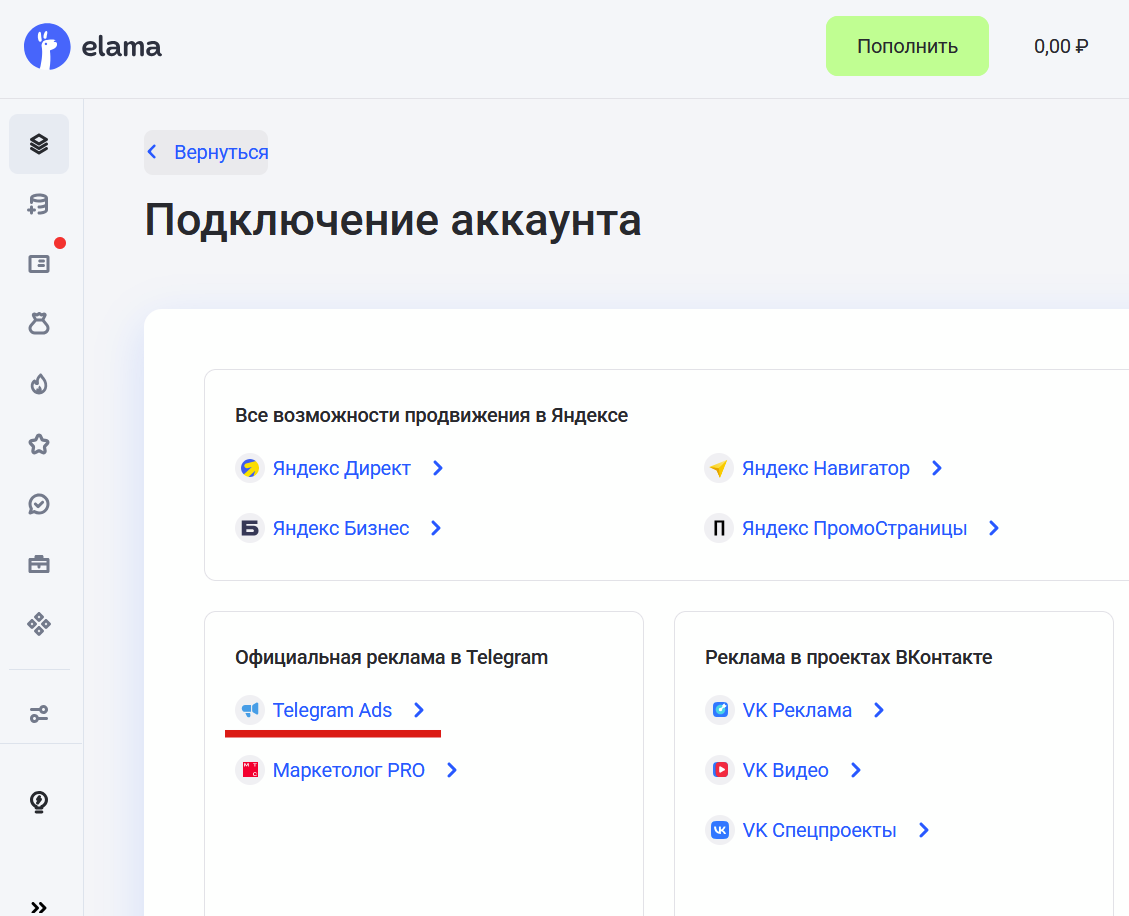Open Telegram Ads connection link
Screen dimensions: 1129x916
pos(332,710)
